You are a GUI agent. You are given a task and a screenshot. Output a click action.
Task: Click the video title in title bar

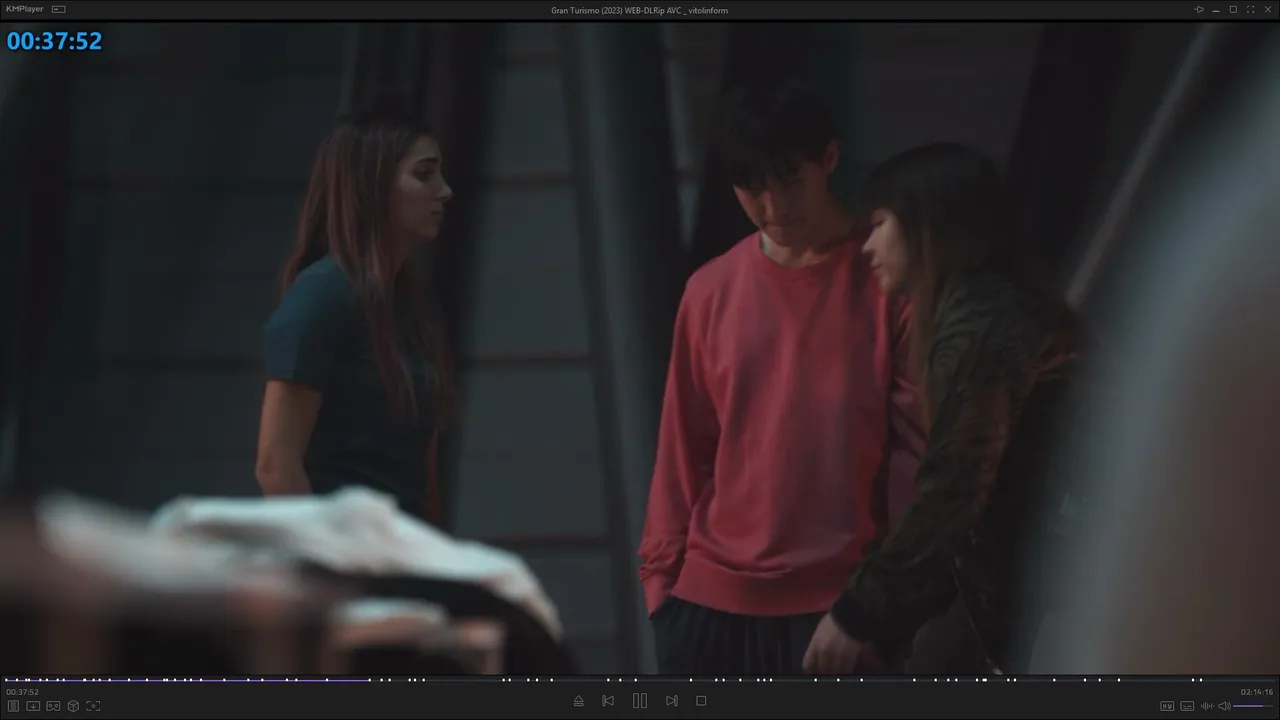point(640,10)
